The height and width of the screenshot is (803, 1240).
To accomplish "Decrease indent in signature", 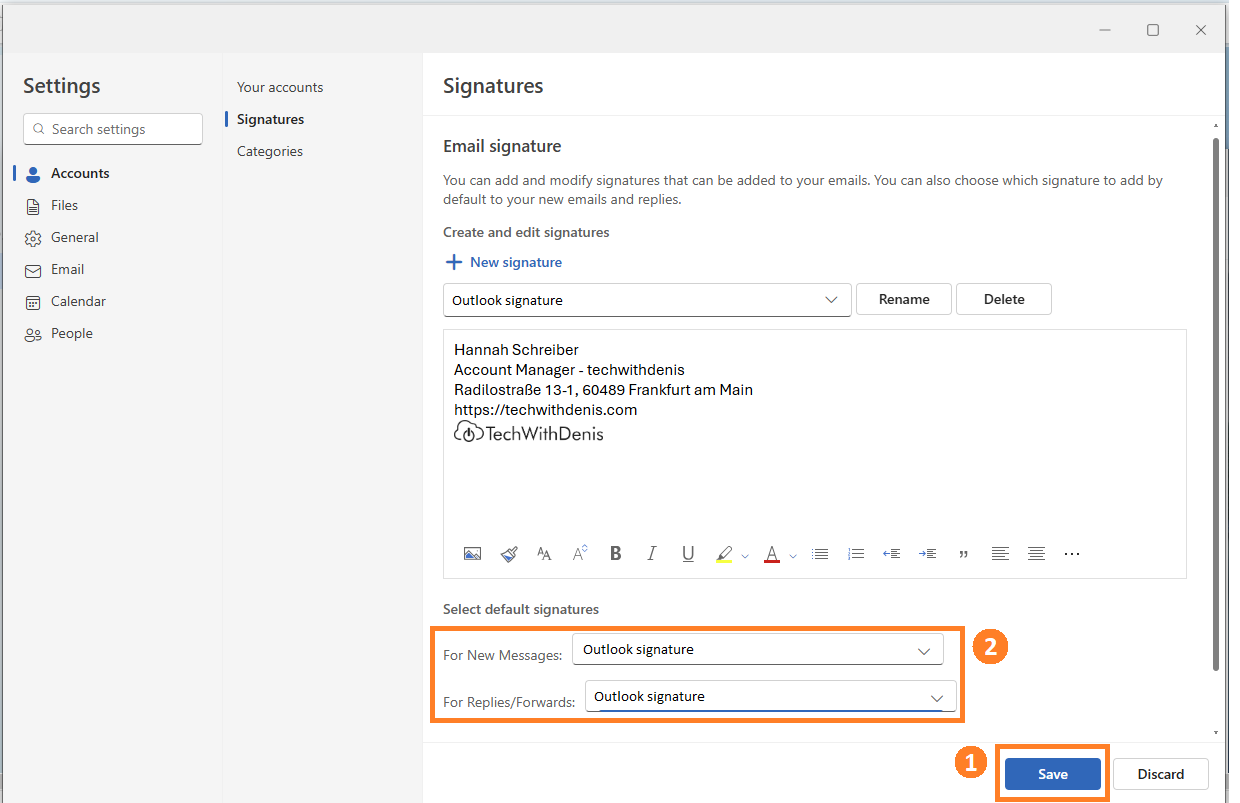I will click(892, 553).
